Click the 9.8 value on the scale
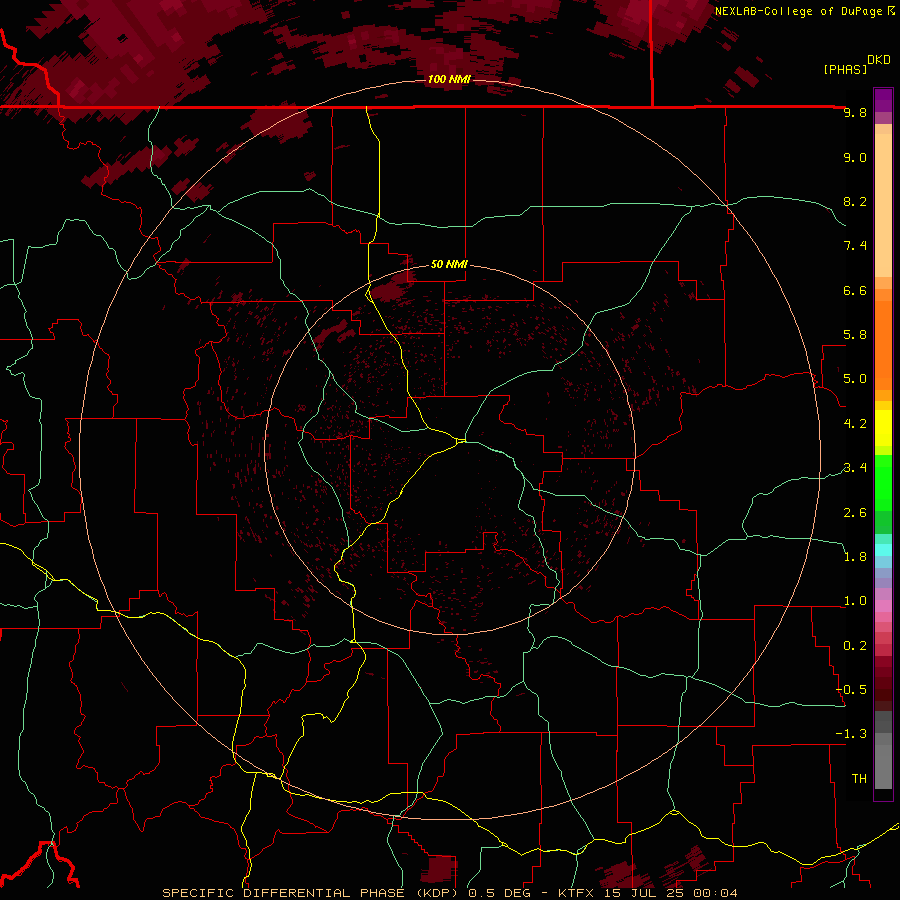900x900 pixels. pos(855,112)
